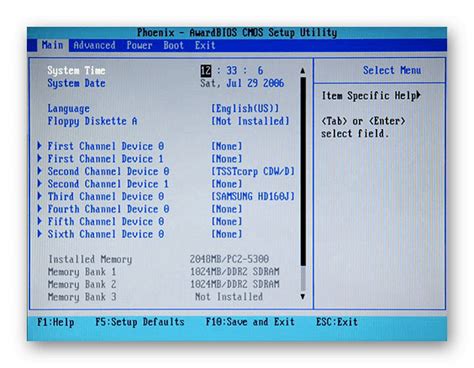Click F5:Setup Defaults in the footer
474x368 pixels.
pos(140,322)
